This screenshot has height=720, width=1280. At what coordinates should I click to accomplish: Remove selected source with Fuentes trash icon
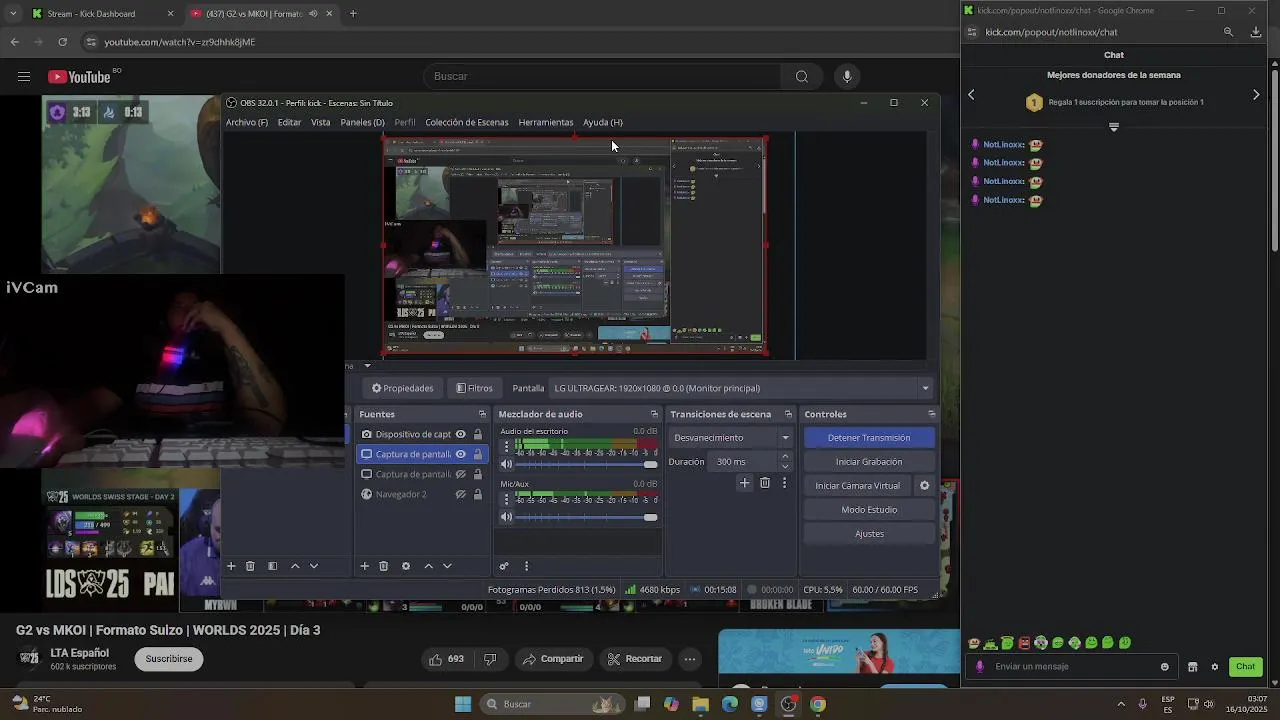coord(383,566)
